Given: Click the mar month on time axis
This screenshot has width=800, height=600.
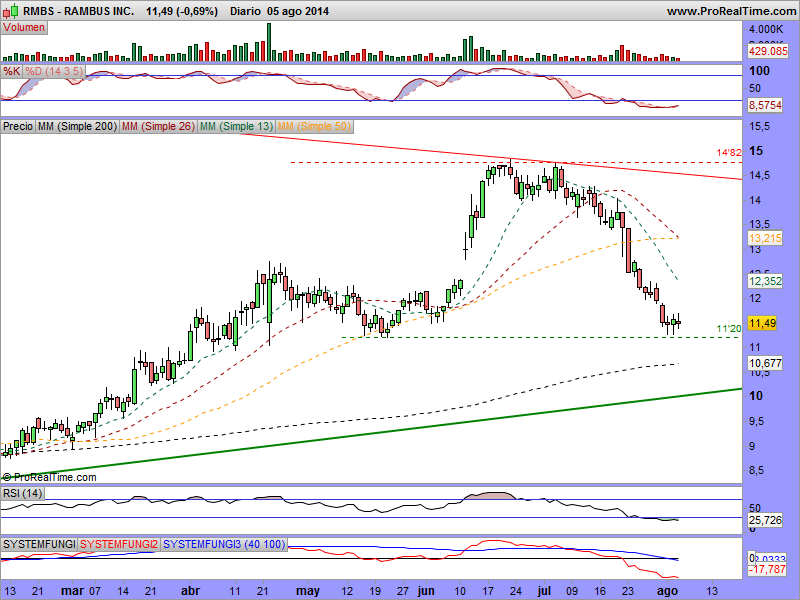Looking at the screenshot, I should (x=72, y=591).
